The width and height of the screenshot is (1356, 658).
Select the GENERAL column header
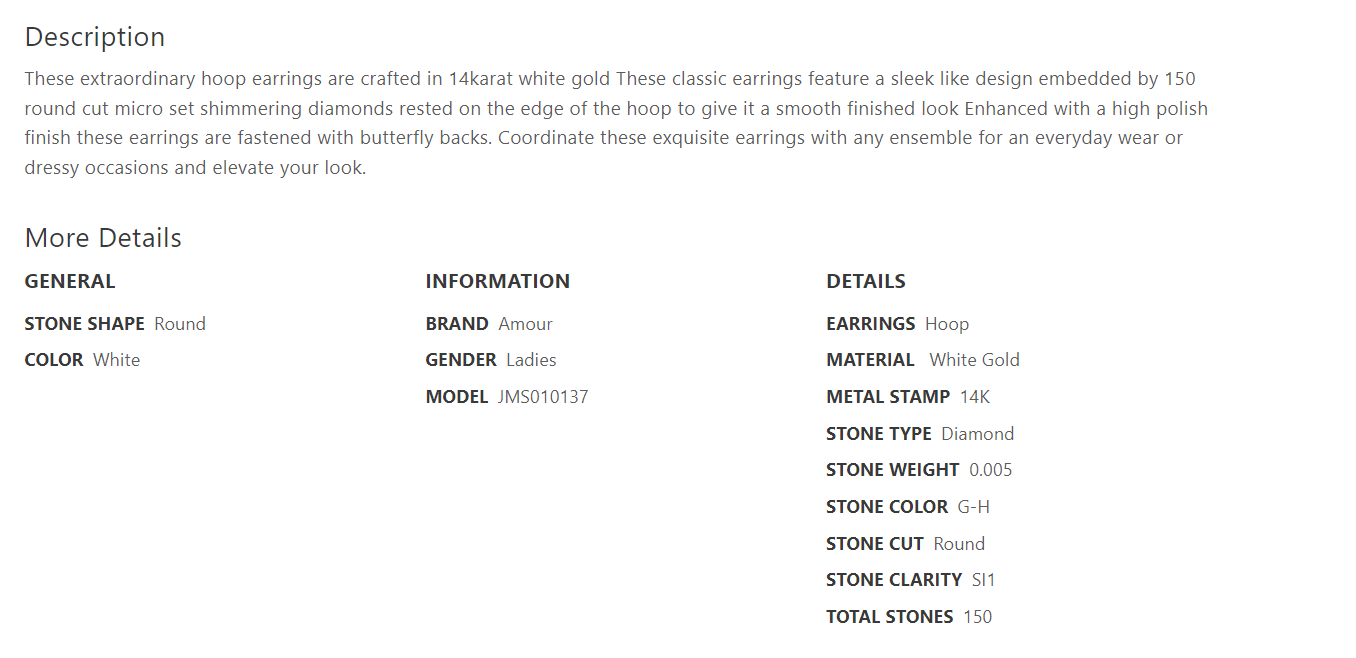point(70,282)
